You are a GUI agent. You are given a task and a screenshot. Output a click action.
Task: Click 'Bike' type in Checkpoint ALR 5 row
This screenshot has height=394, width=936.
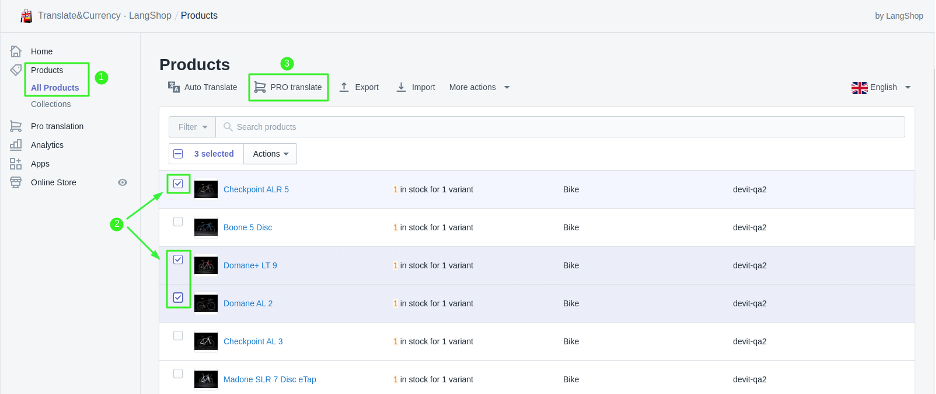tap(571, 189)
